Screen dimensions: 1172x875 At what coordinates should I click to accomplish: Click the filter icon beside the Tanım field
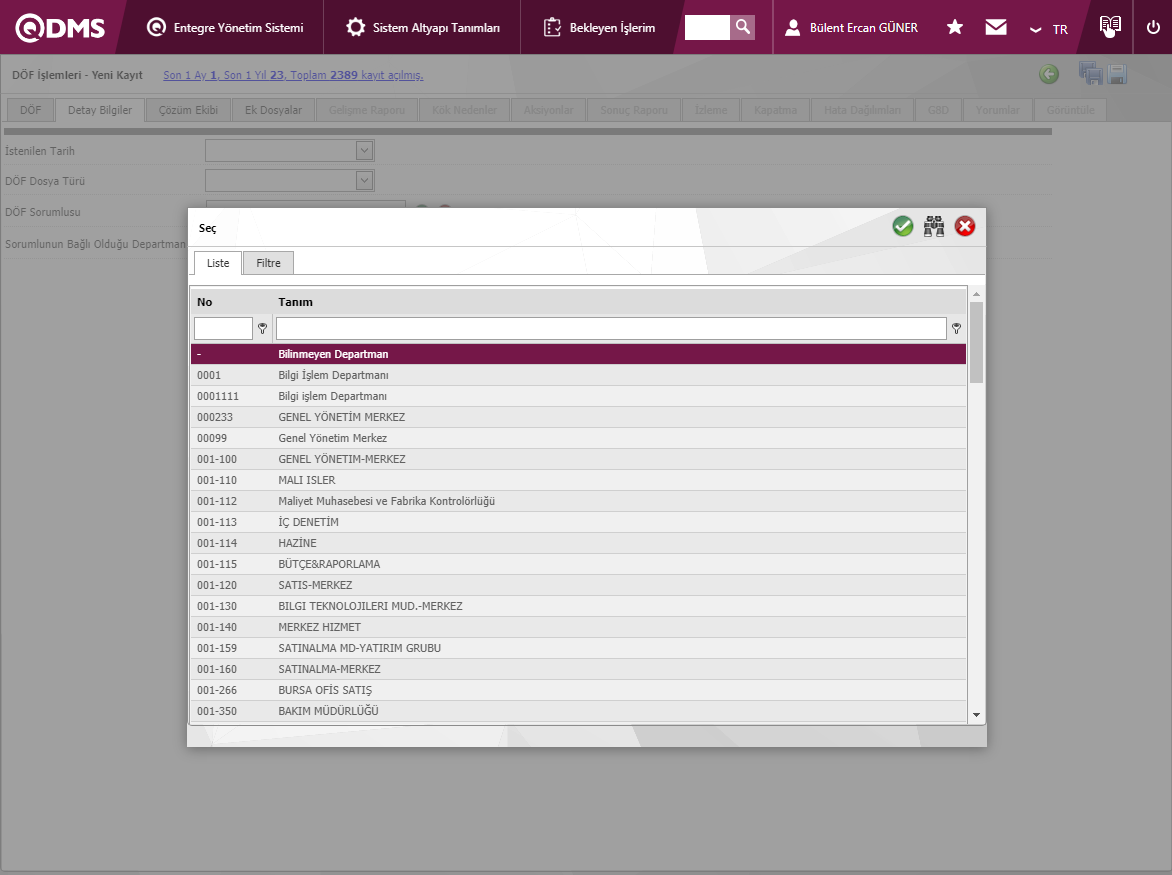(956, 329)
